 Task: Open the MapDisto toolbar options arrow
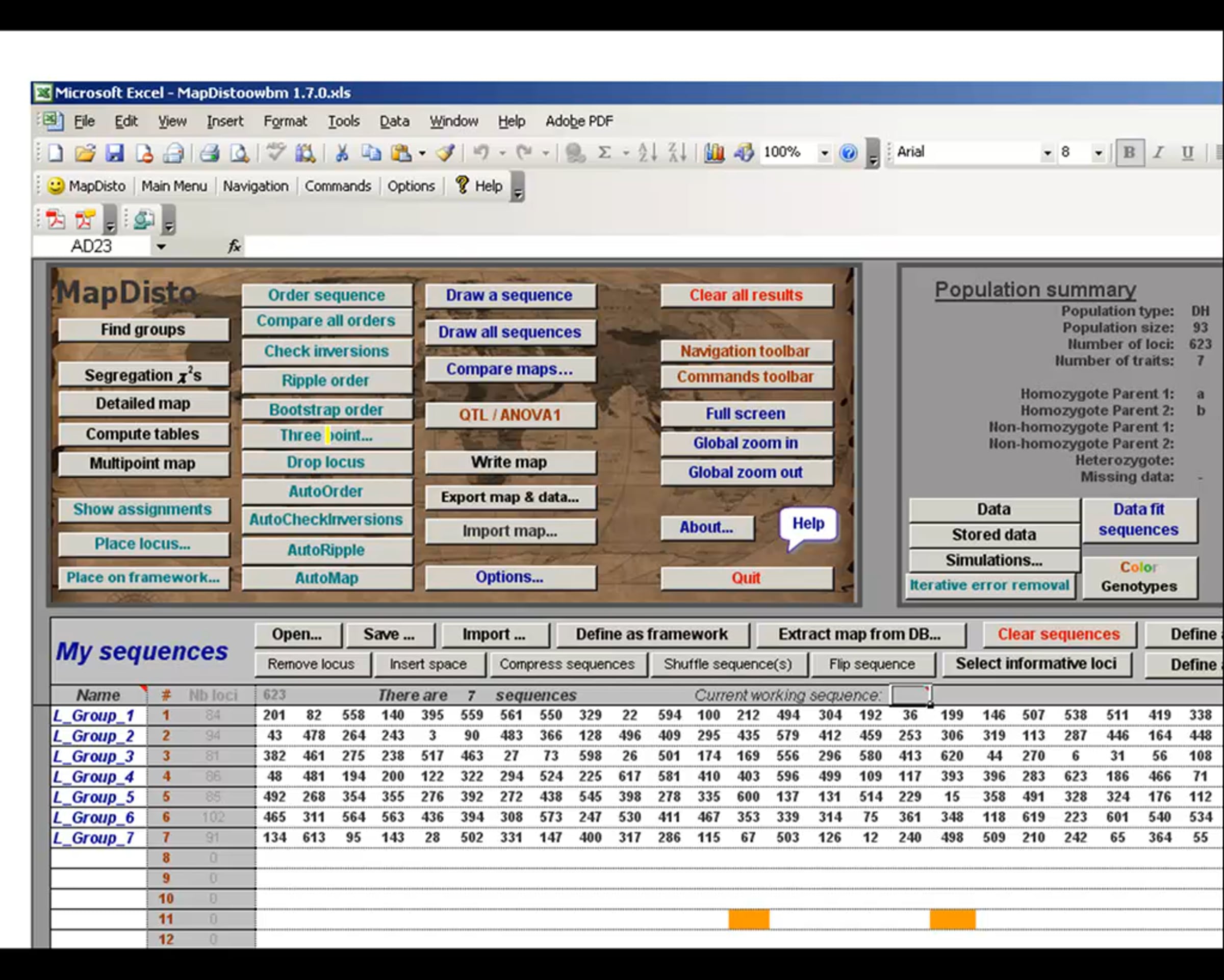[x=517, y=187]
